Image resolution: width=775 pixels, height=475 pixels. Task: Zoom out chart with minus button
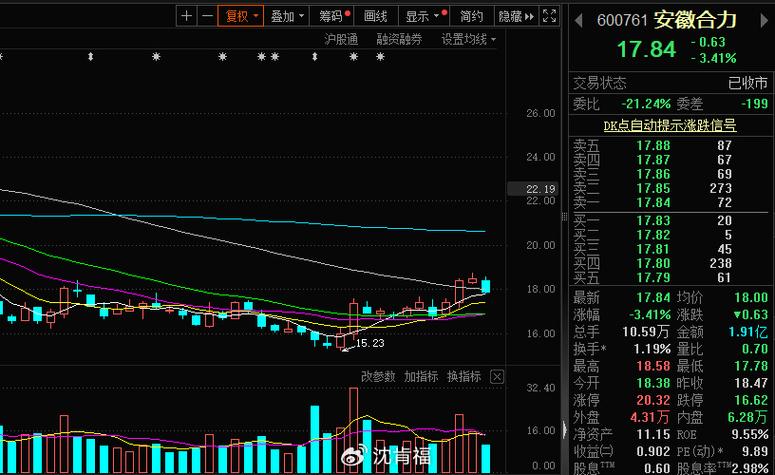click(x=208, y=16)
